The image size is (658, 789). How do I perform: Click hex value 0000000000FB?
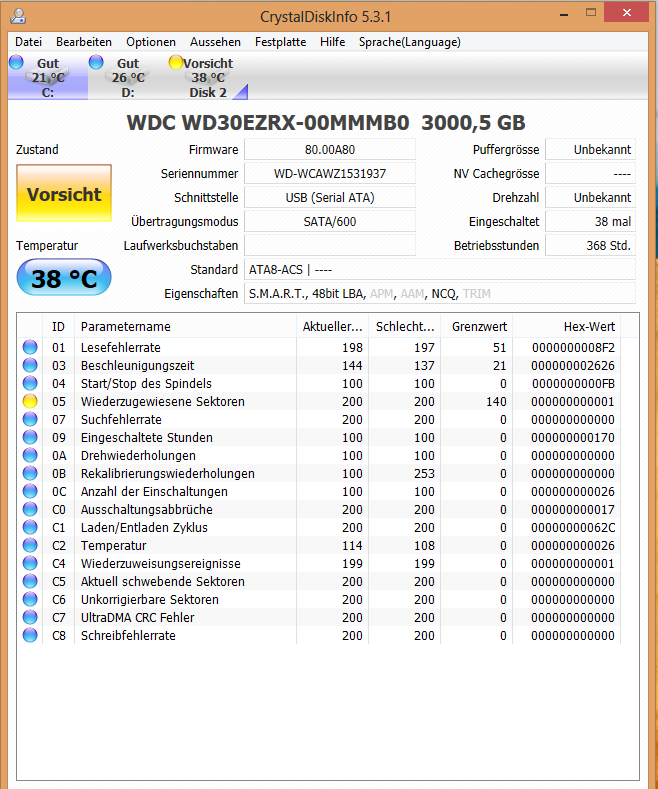573,383
